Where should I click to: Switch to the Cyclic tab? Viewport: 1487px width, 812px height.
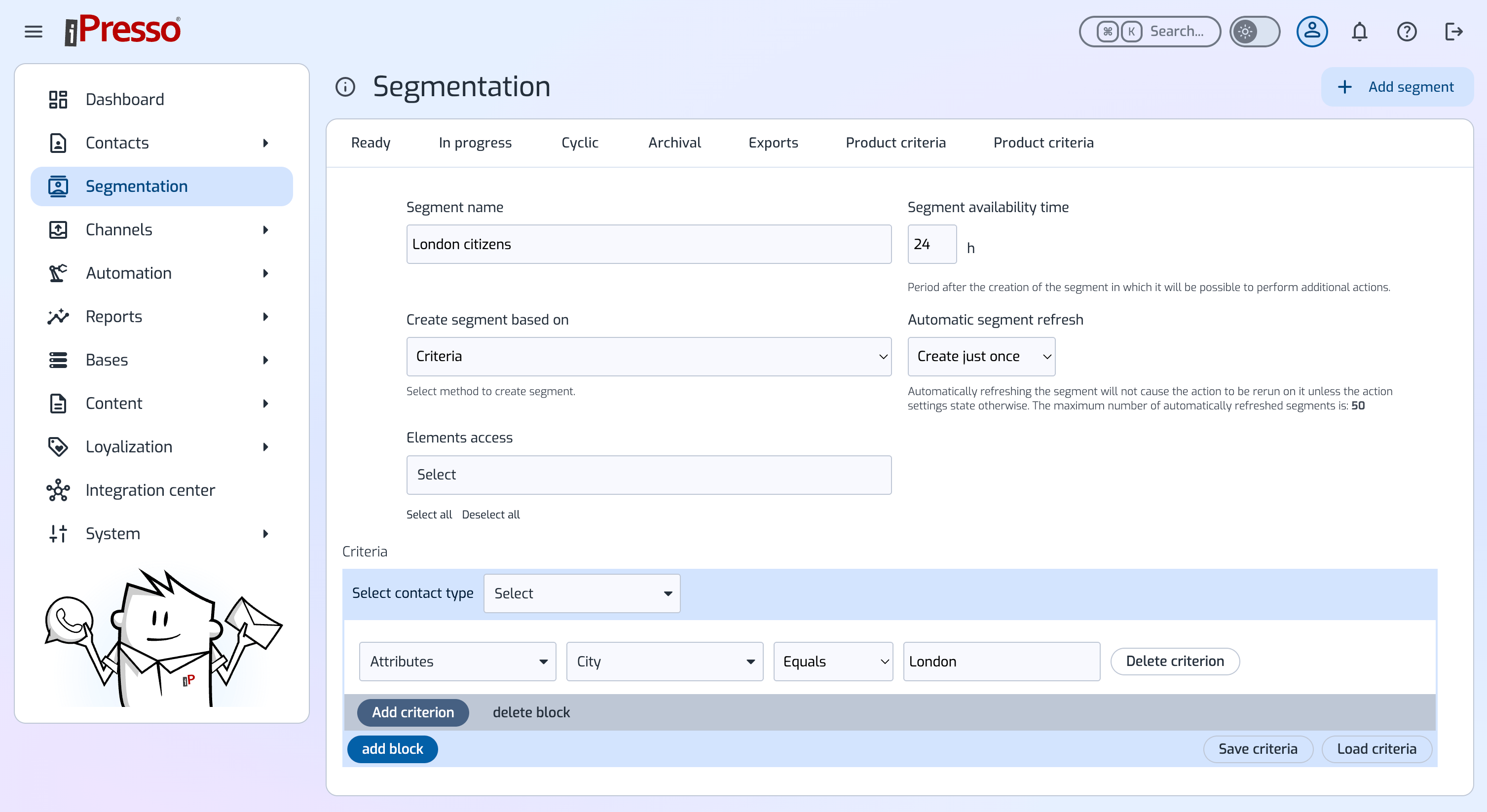(580, 143)
